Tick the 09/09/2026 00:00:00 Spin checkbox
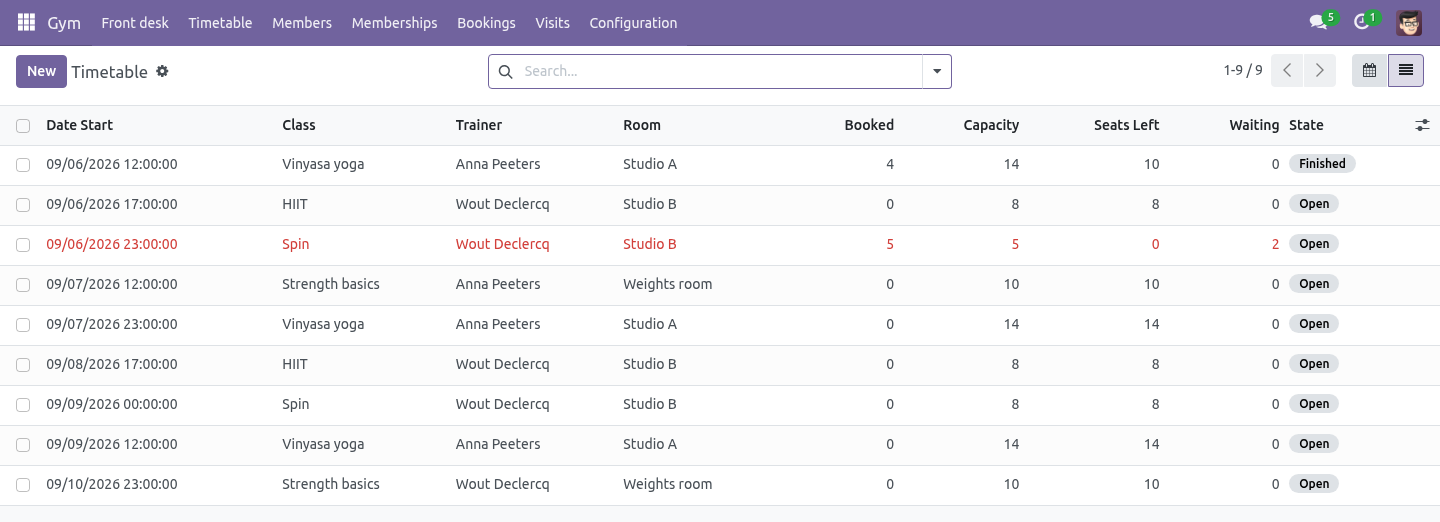 point(23,405)
